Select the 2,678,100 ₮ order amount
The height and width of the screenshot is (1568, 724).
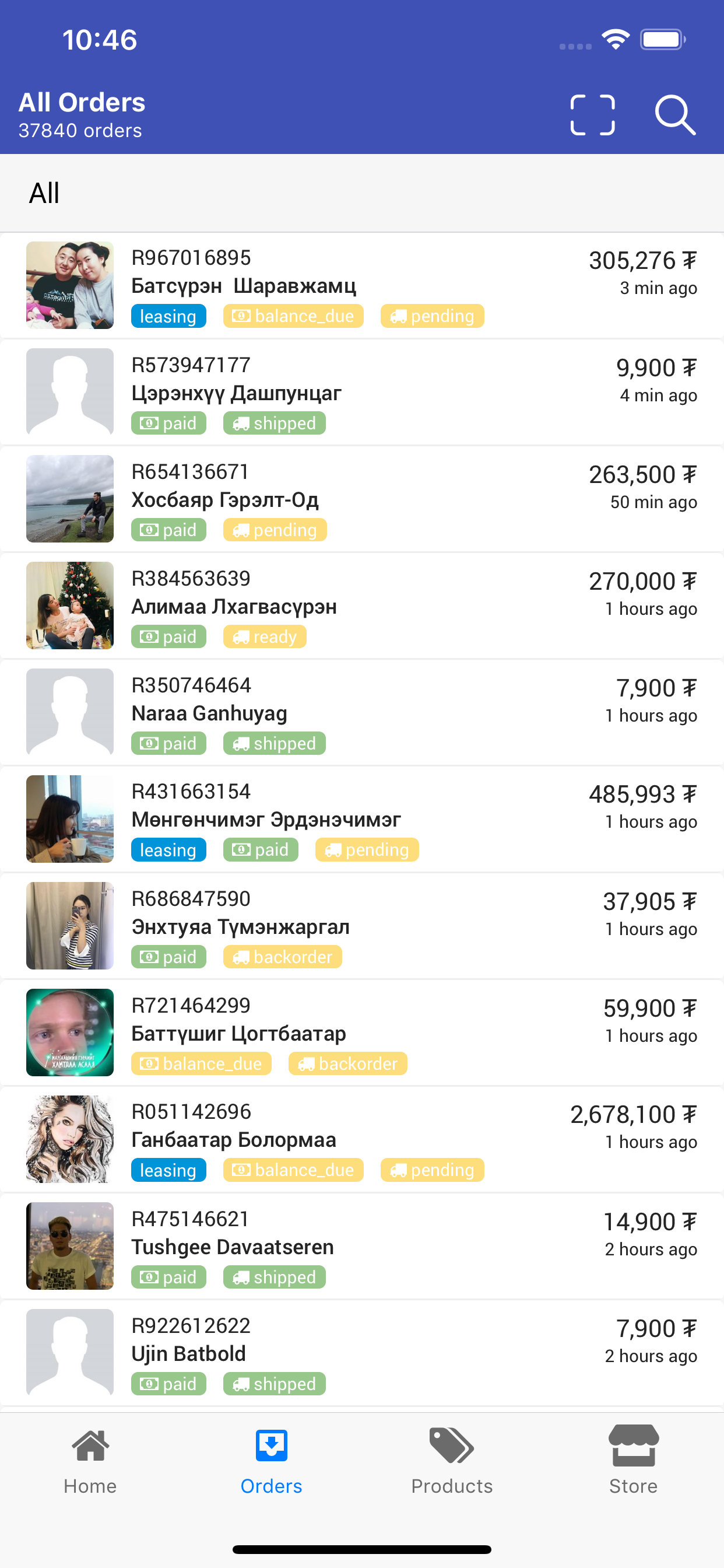click(632, 1115)
